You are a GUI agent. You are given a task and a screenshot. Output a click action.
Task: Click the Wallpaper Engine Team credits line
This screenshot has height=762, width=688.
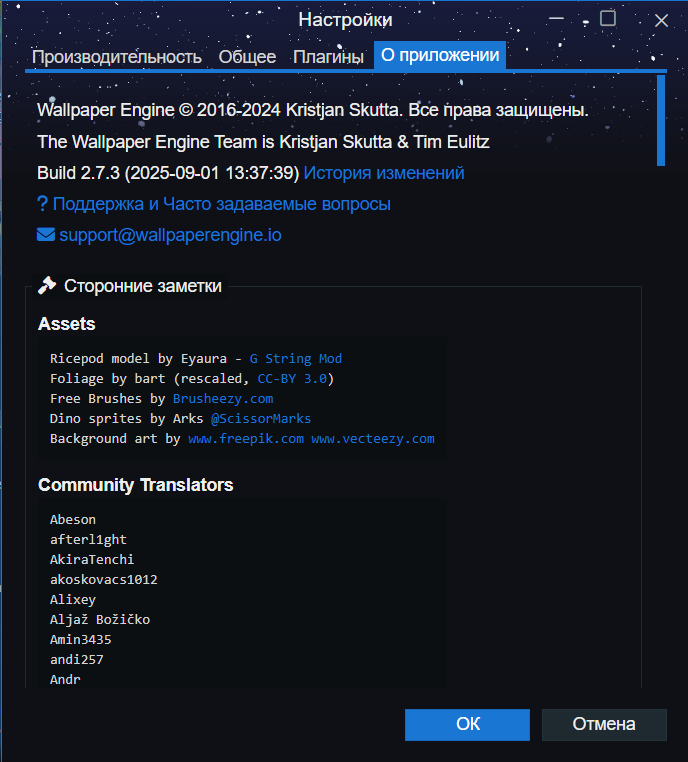(x=263, y=142)
